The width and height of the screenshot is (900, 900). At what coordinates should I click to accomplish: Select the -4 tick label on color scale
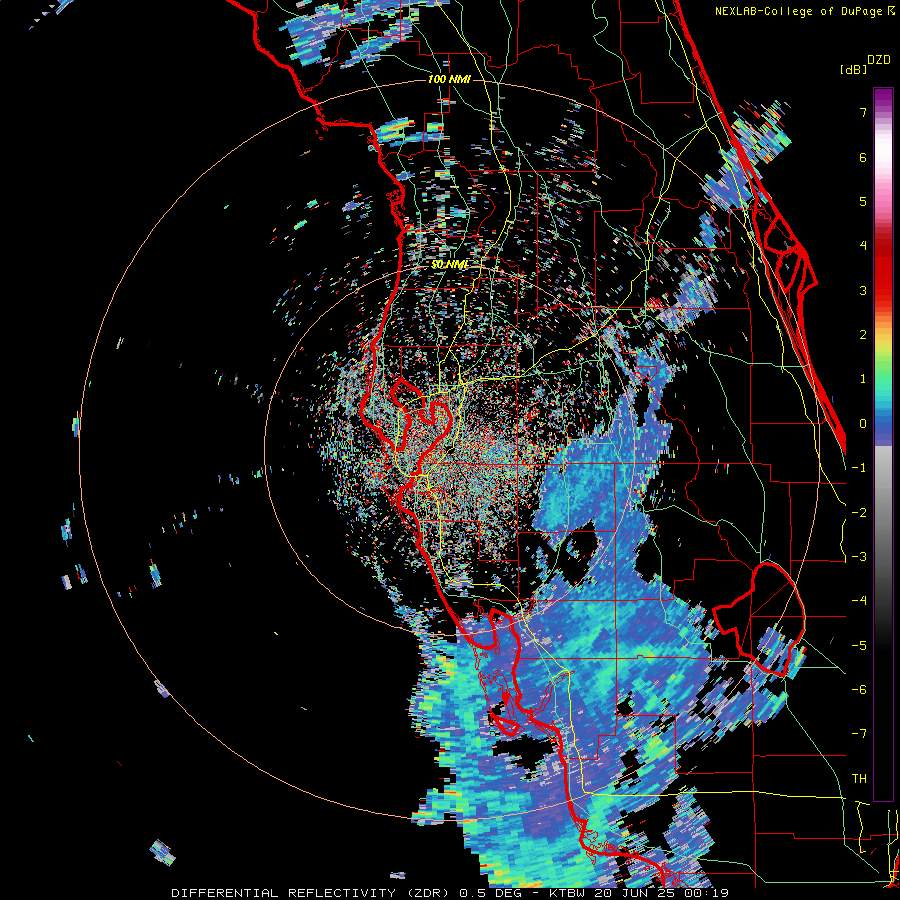(859, 601)
